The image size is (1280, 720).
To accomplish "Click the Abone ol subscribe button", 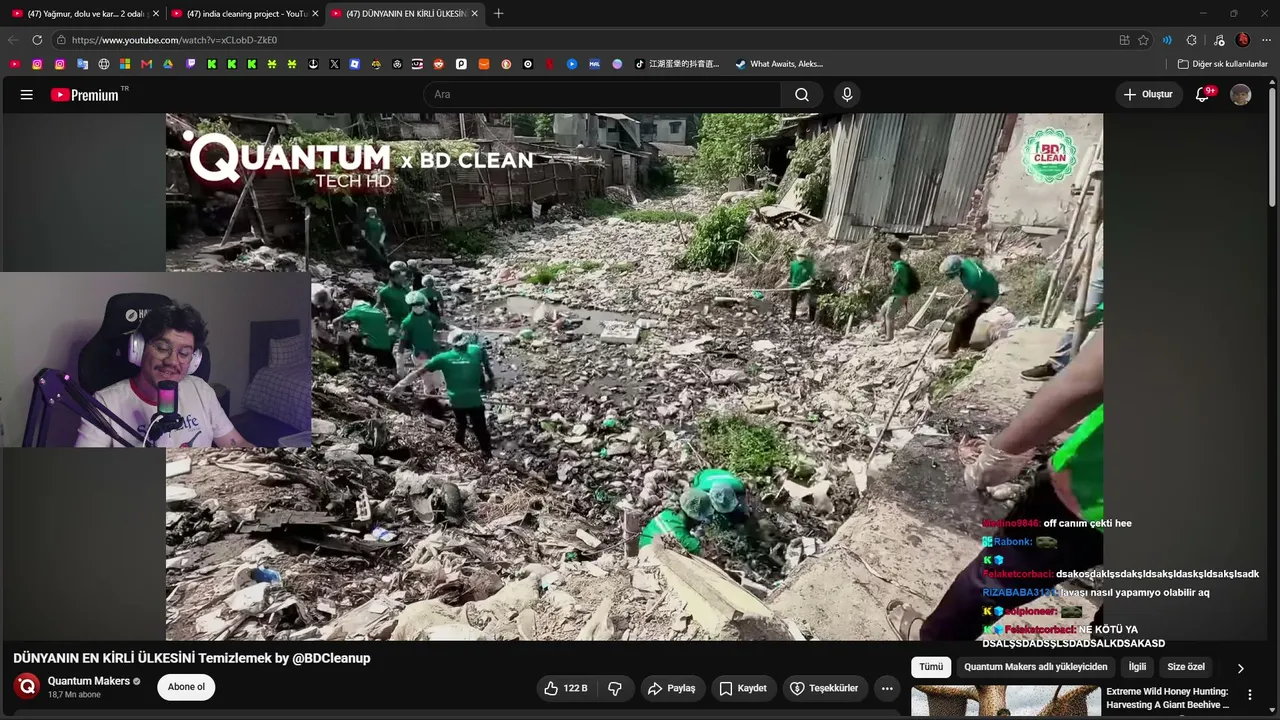I will 186,687.
